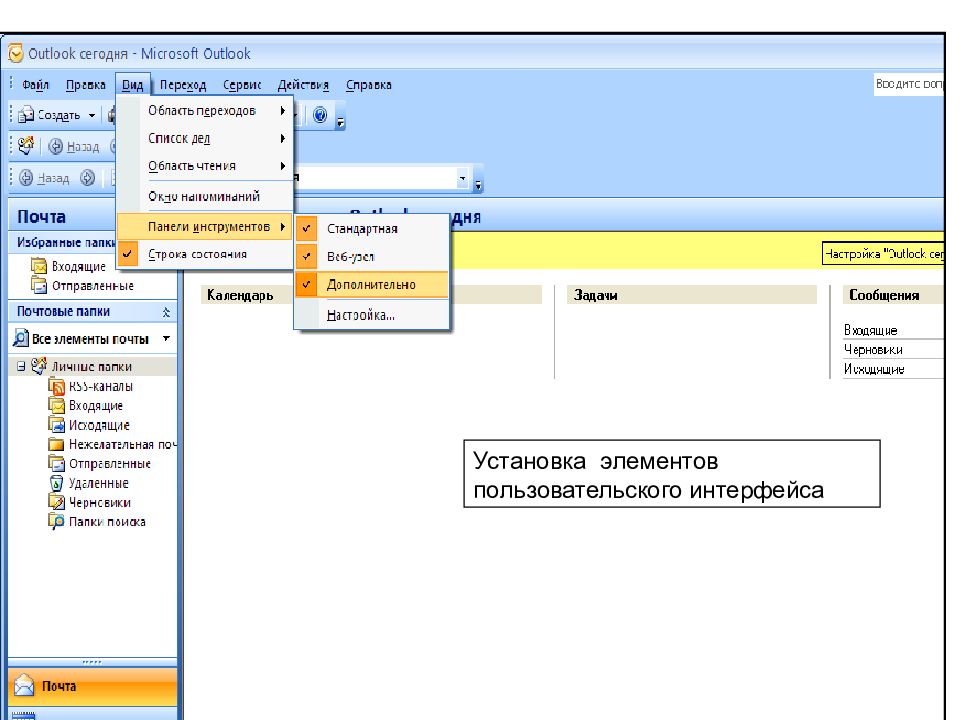Viewport: 960px width, 720px height.
Task: Click the Папки поиска magnifier icon
Action: point(56,522)
